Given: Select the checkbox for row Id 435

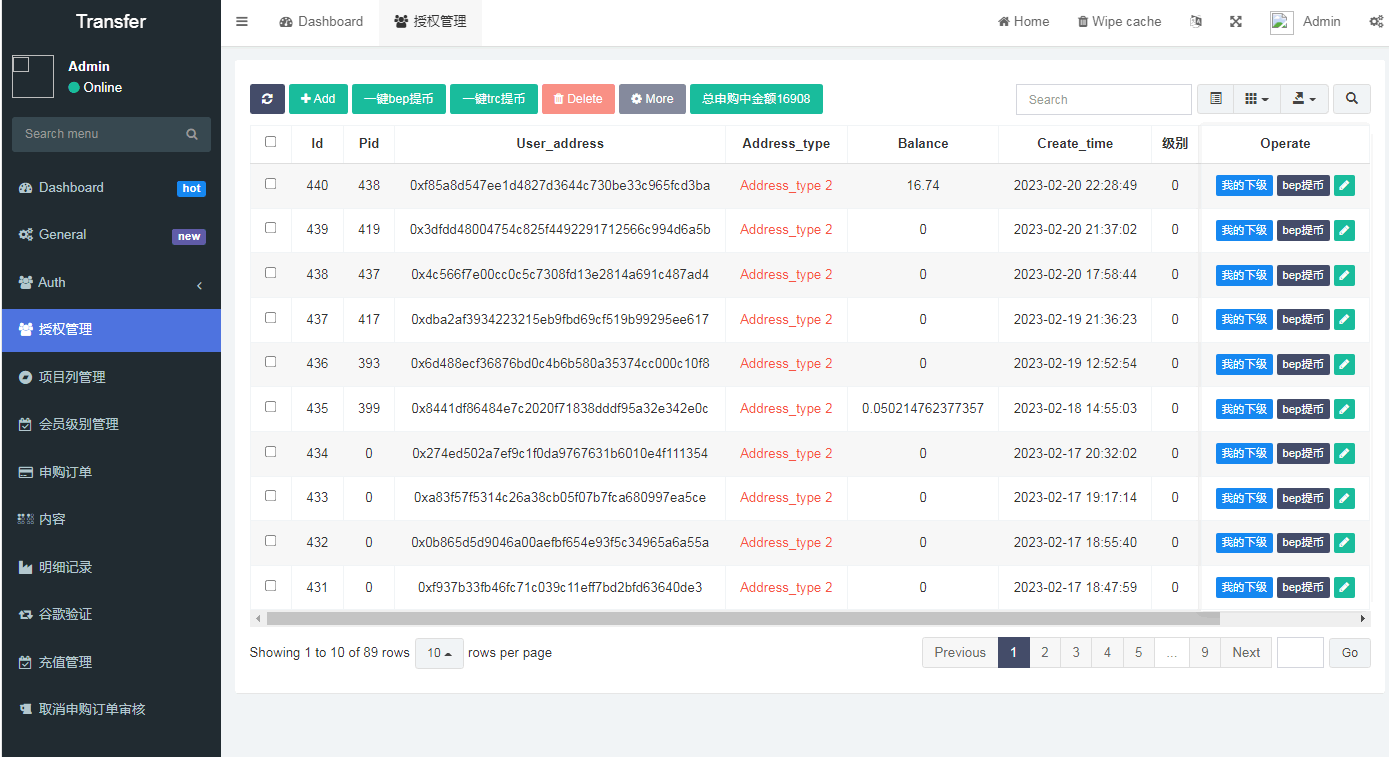Looking at the screenshot, I should (271, 407).
